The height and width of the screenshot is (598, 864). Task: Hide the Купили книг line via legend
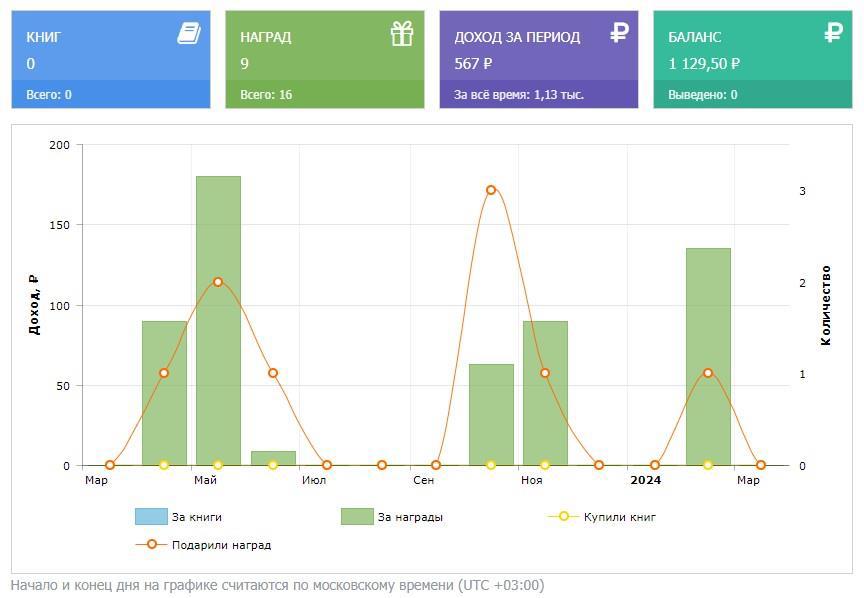(619, 517)
